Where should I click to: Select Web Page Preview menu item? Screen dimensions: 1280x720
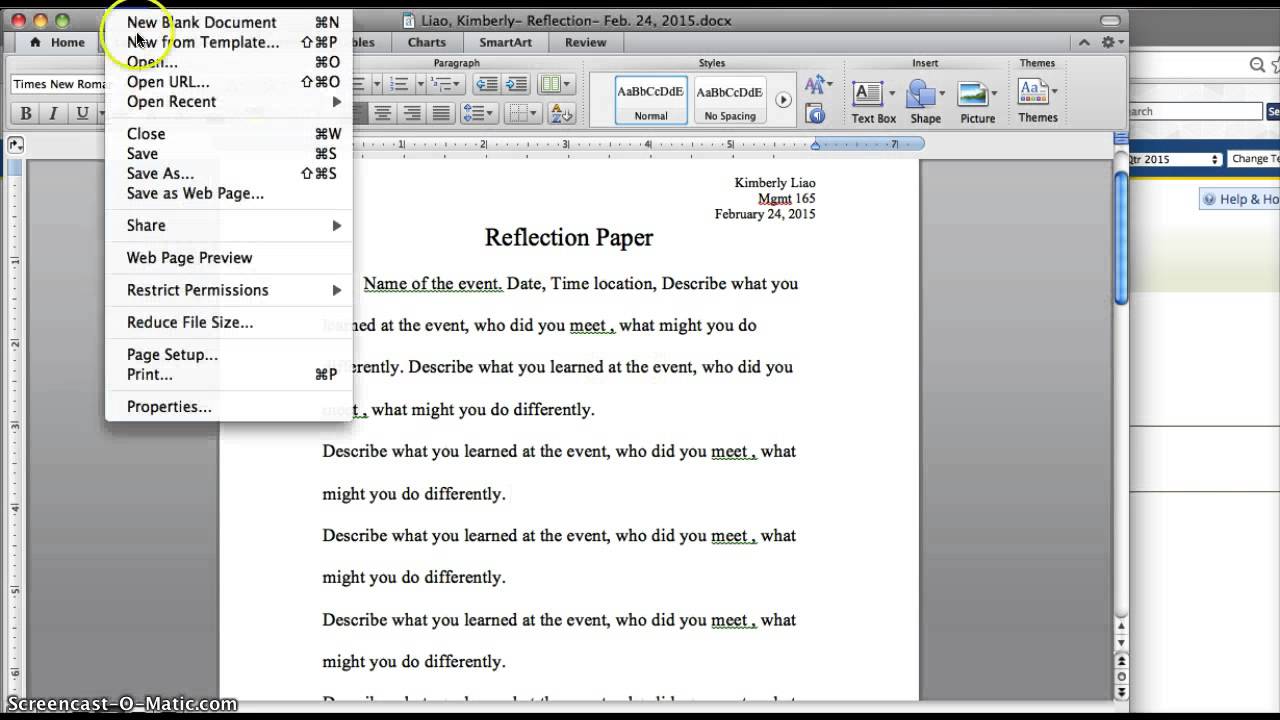point(229,258)
